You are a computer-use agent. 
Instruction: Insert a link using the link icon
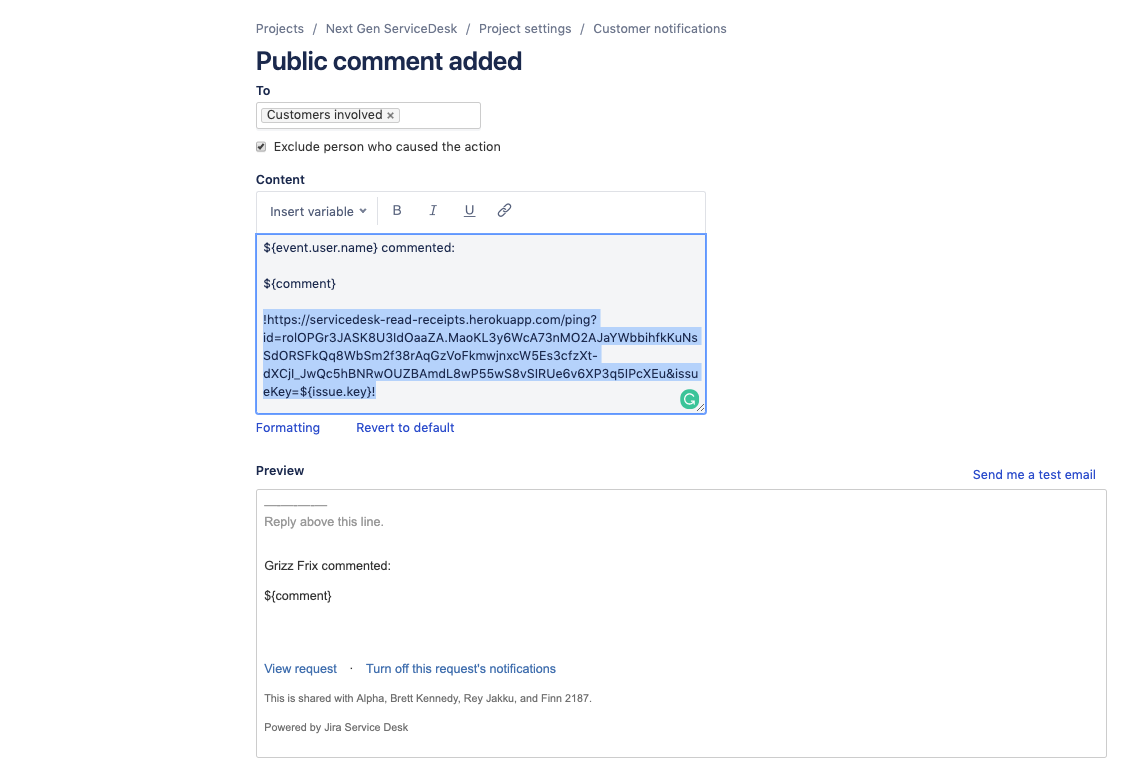point(505,211)
